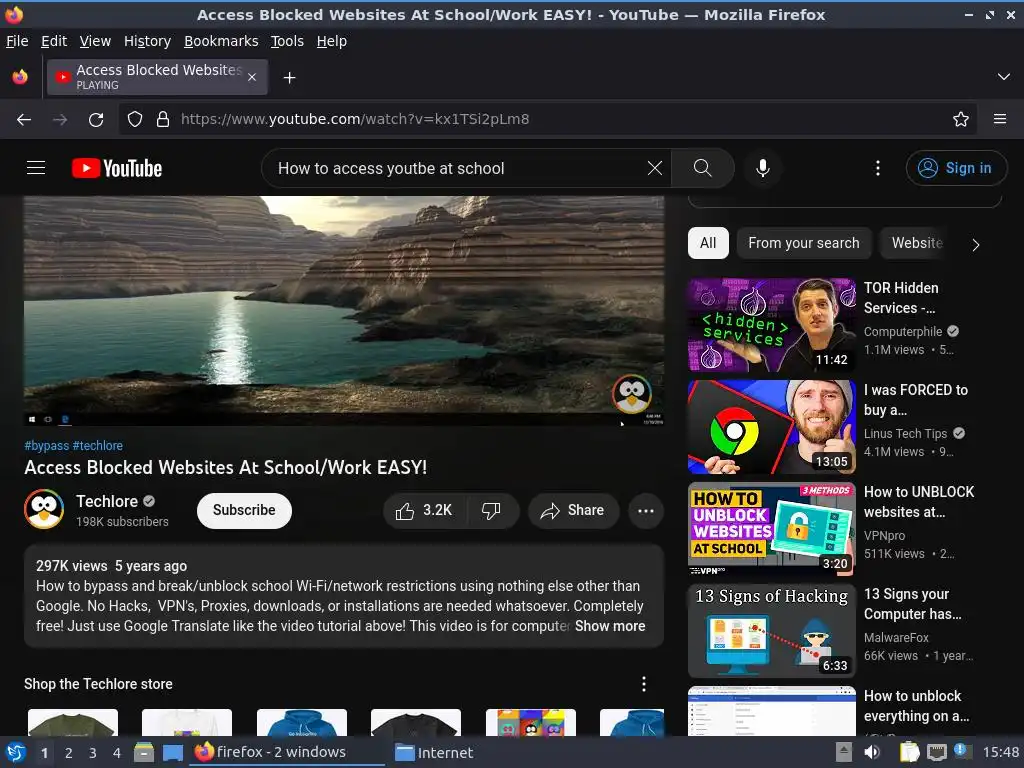Viewport: 1024px width, 768px height.
Task: Open the History menu
Action: point(148,41)
